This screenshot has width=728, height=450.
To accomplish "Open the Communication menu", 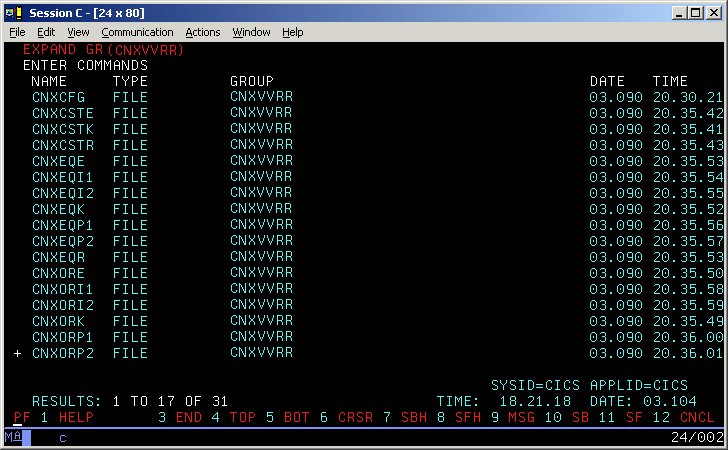I will coord(137,32).
